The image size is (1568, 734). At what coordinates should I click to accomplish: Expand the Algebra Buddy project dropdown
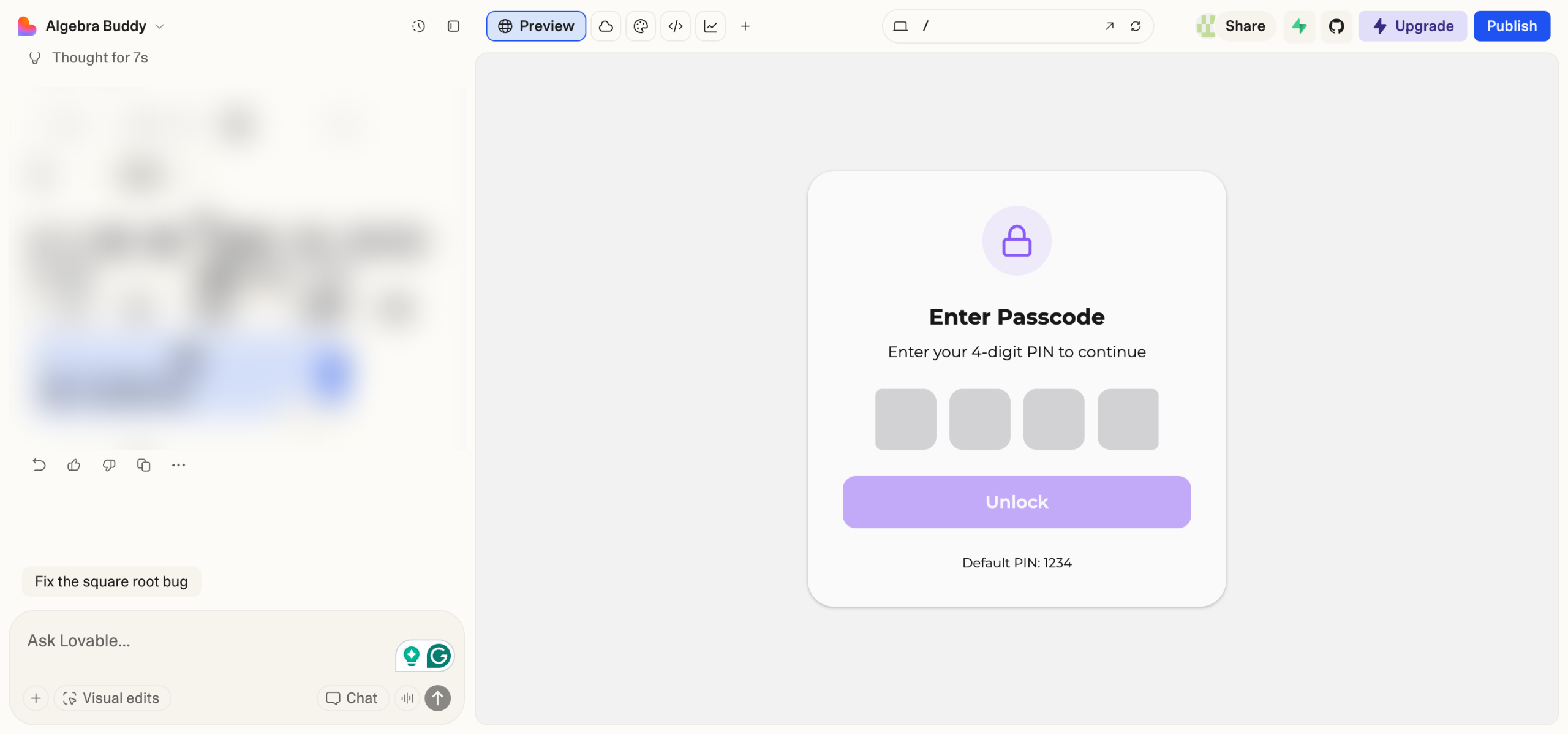160,26
